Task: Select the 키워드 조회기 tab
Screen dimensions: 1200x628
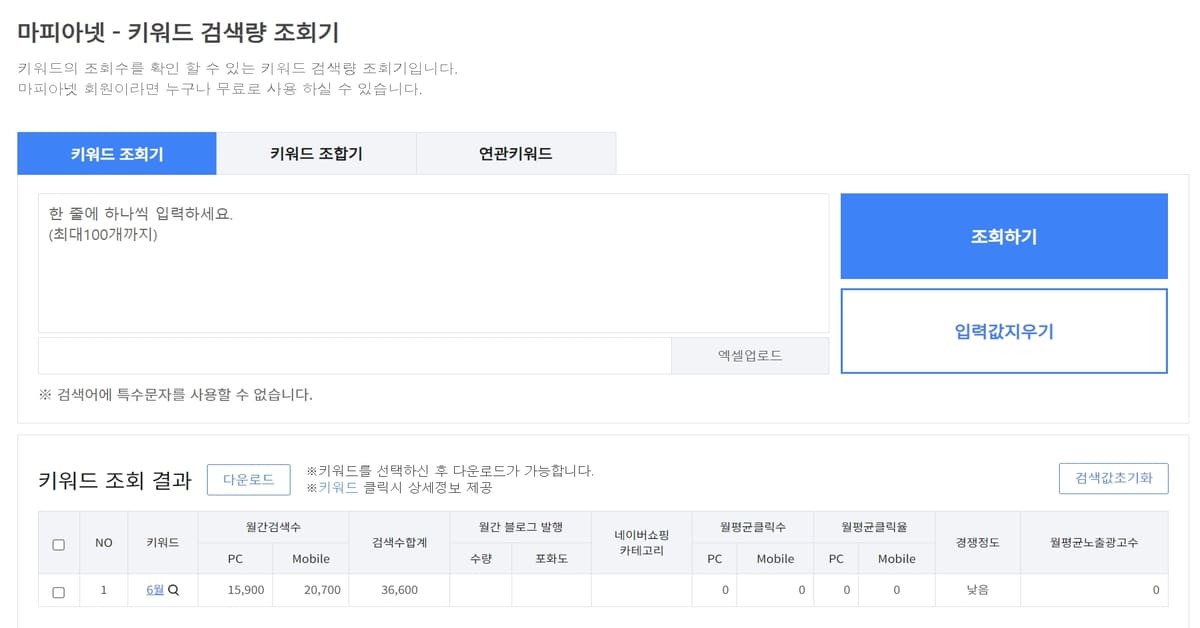Action: (x=116, y=153)
